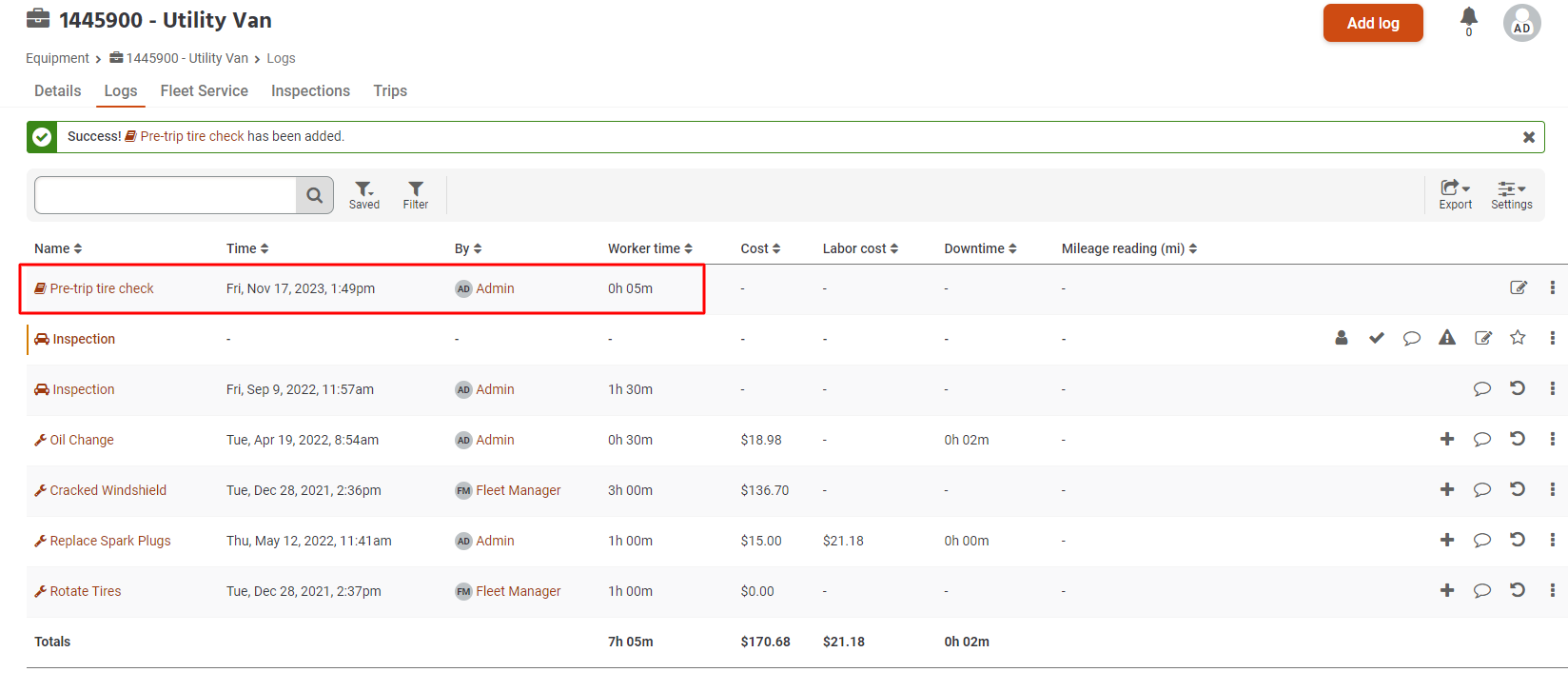Screen dimensions: 1568x692
Task: Click into the logs search field
Action: click(x=166, y=196)
